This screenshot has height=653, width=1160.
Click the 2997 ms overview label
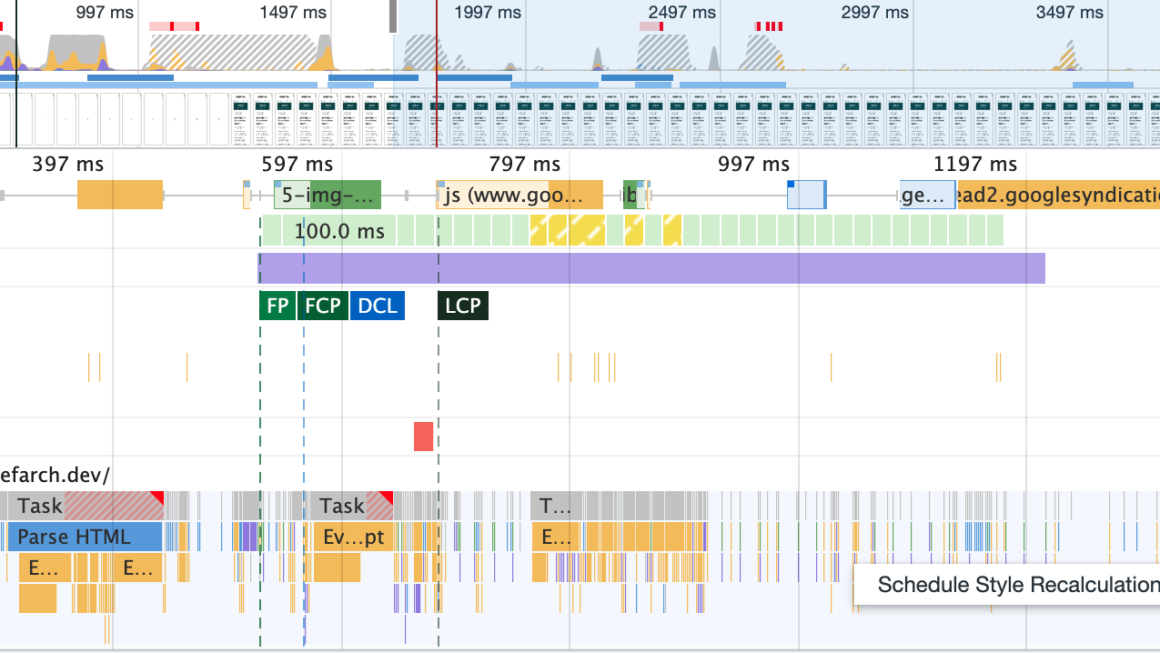(875, 13)
